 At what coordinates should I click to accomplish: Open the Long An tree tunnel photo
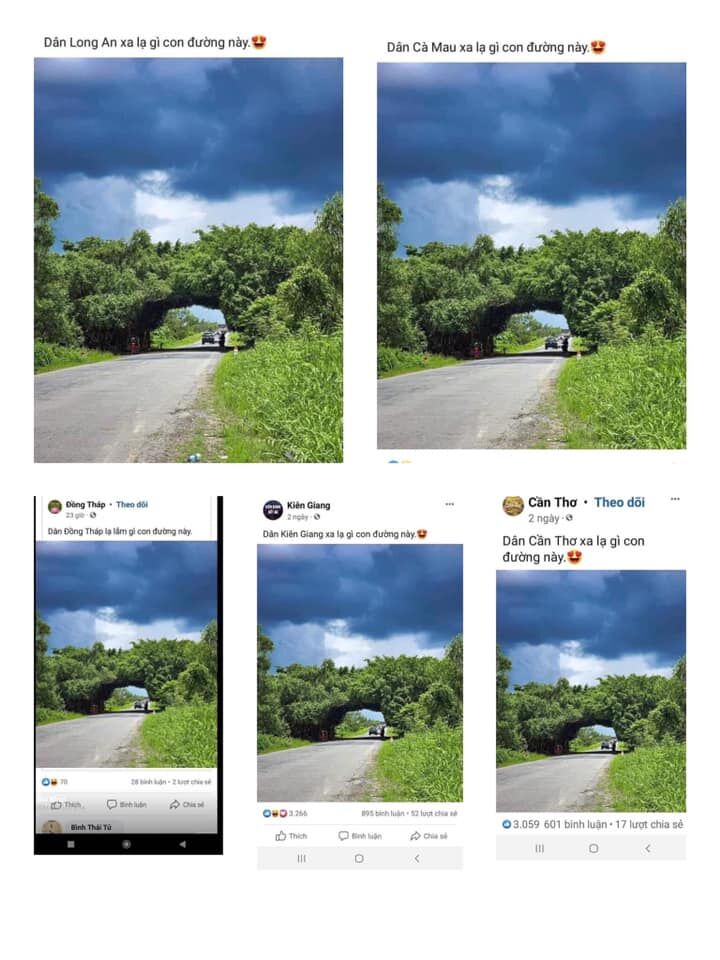tap(189, 260)
